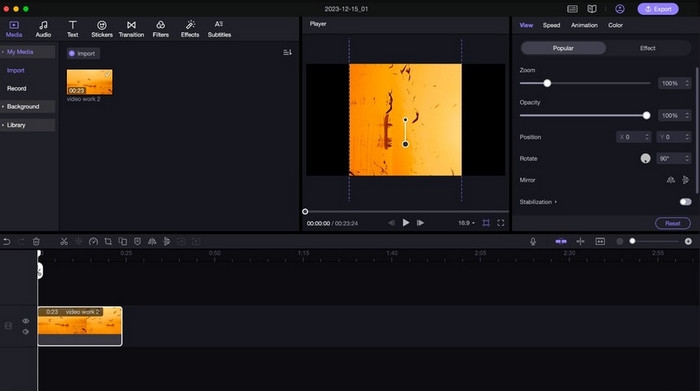Enter fullscreen player mode
This screenshot has width=700, height=391.
[x=500, y=223]
